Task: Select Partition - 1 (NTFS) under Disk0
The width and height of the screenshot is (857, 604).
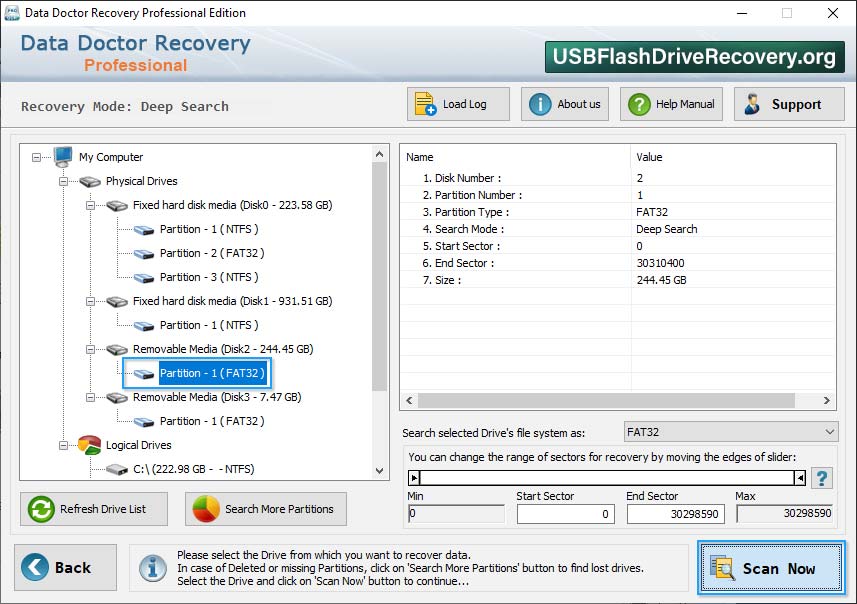Action: click(x=209, y=230)
